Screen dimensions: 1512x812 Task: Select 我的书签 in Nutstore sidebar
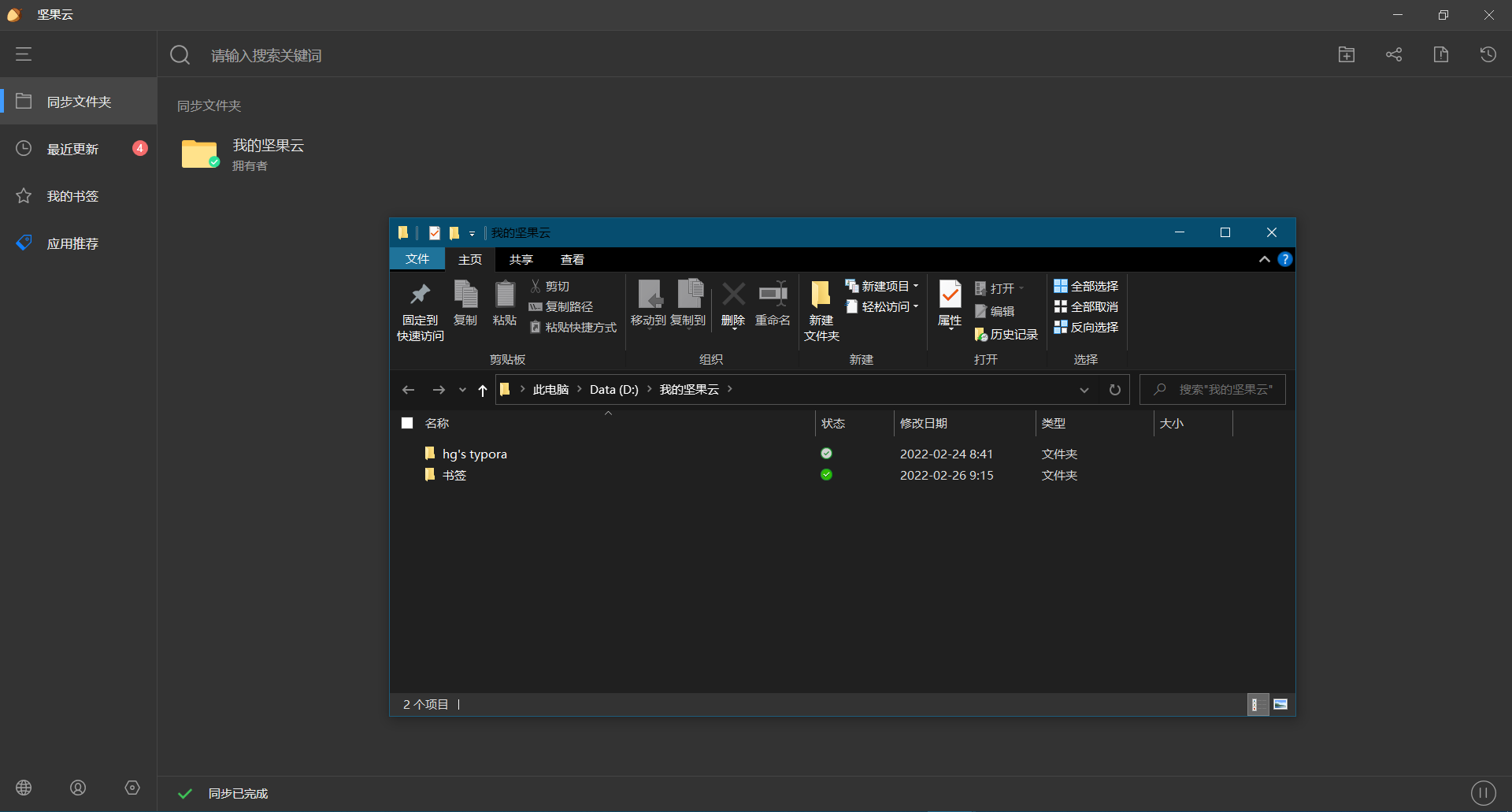click(79, 195)
